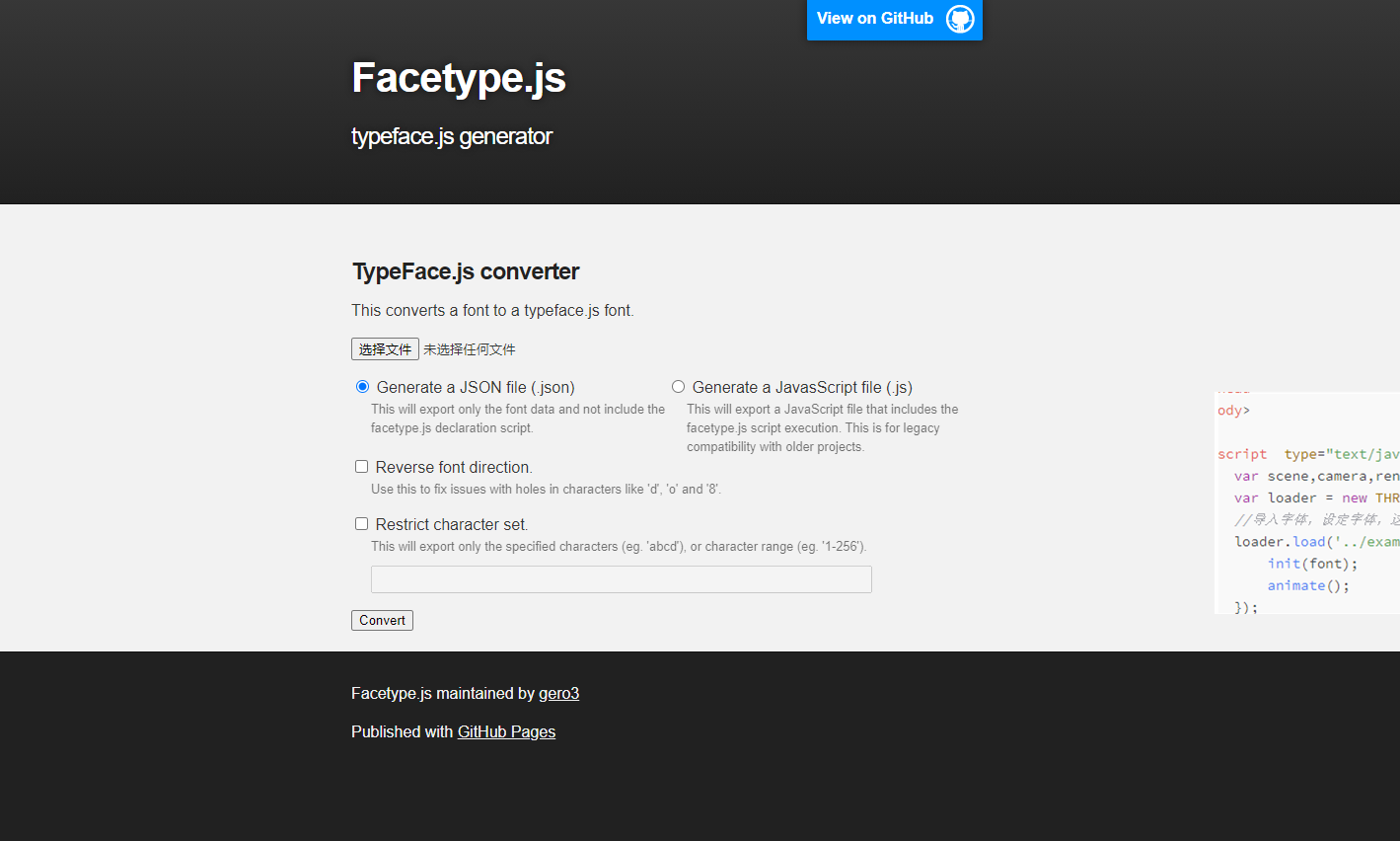Click the typeface.js generator subtitle

tap(452, 136)
